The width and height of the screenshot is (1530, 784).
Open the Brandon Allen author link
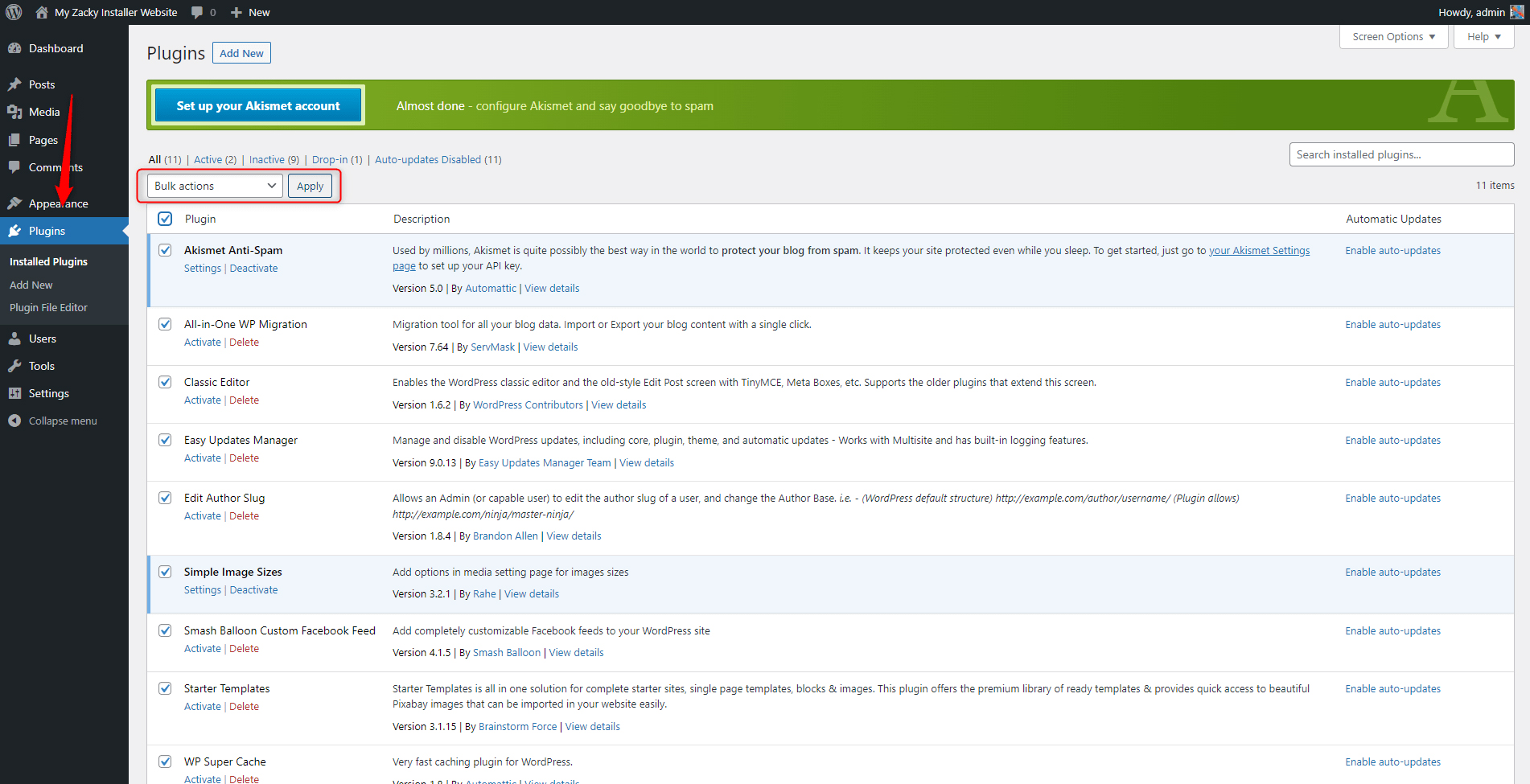click(505, 536)
